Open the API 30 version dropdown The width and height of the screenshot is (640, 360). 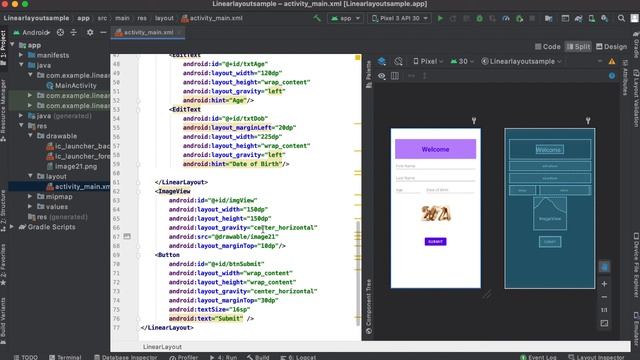462,61
